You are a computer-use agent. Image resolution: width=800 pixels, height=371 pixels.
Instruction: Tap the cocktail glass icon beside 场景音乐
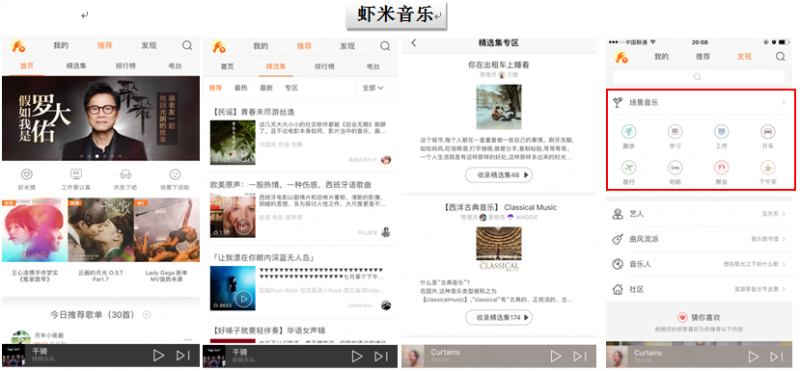[x=617, y=103]
